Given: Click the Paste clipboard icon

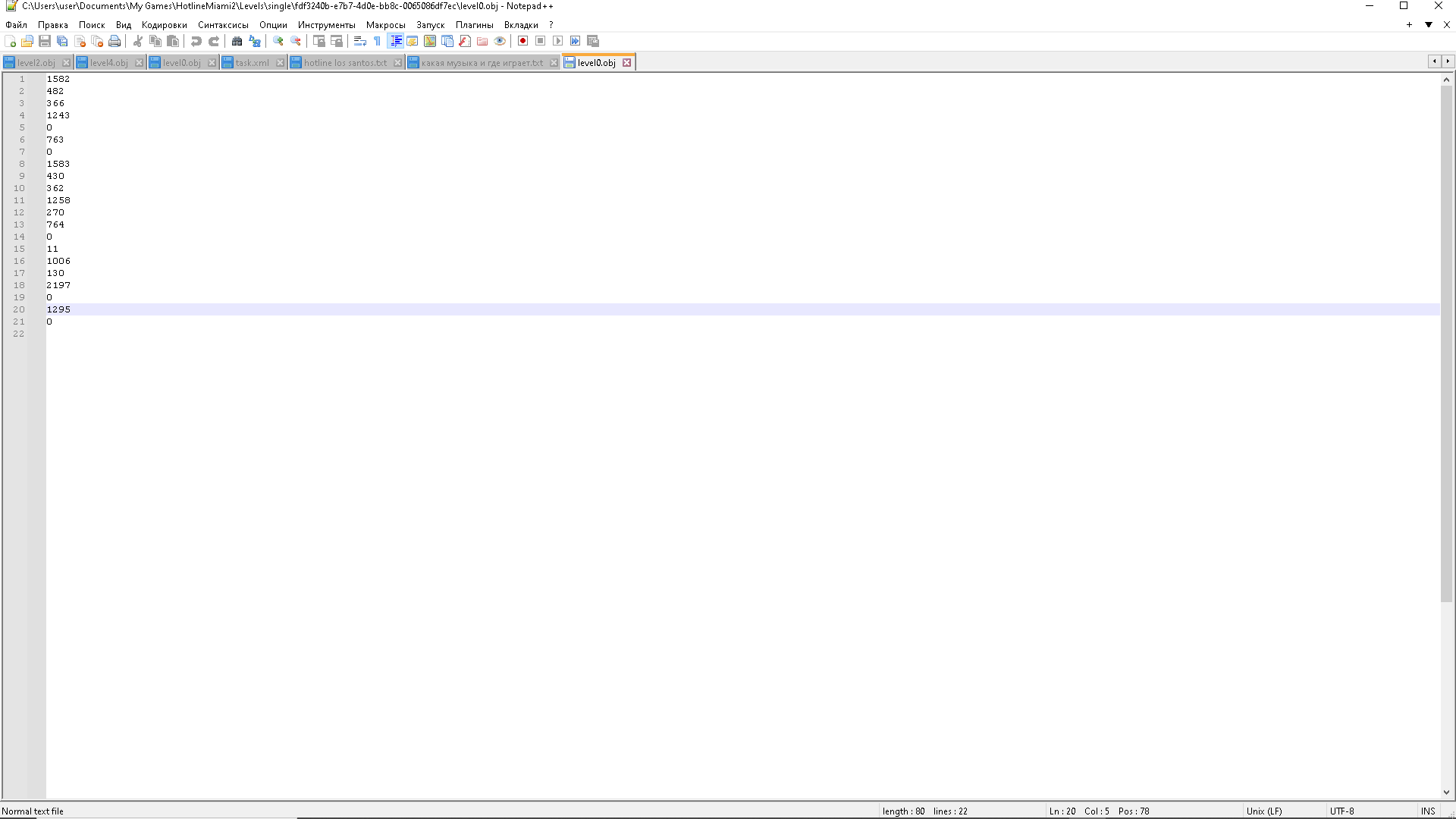Looking at the screenshot, I should (173, 41).
